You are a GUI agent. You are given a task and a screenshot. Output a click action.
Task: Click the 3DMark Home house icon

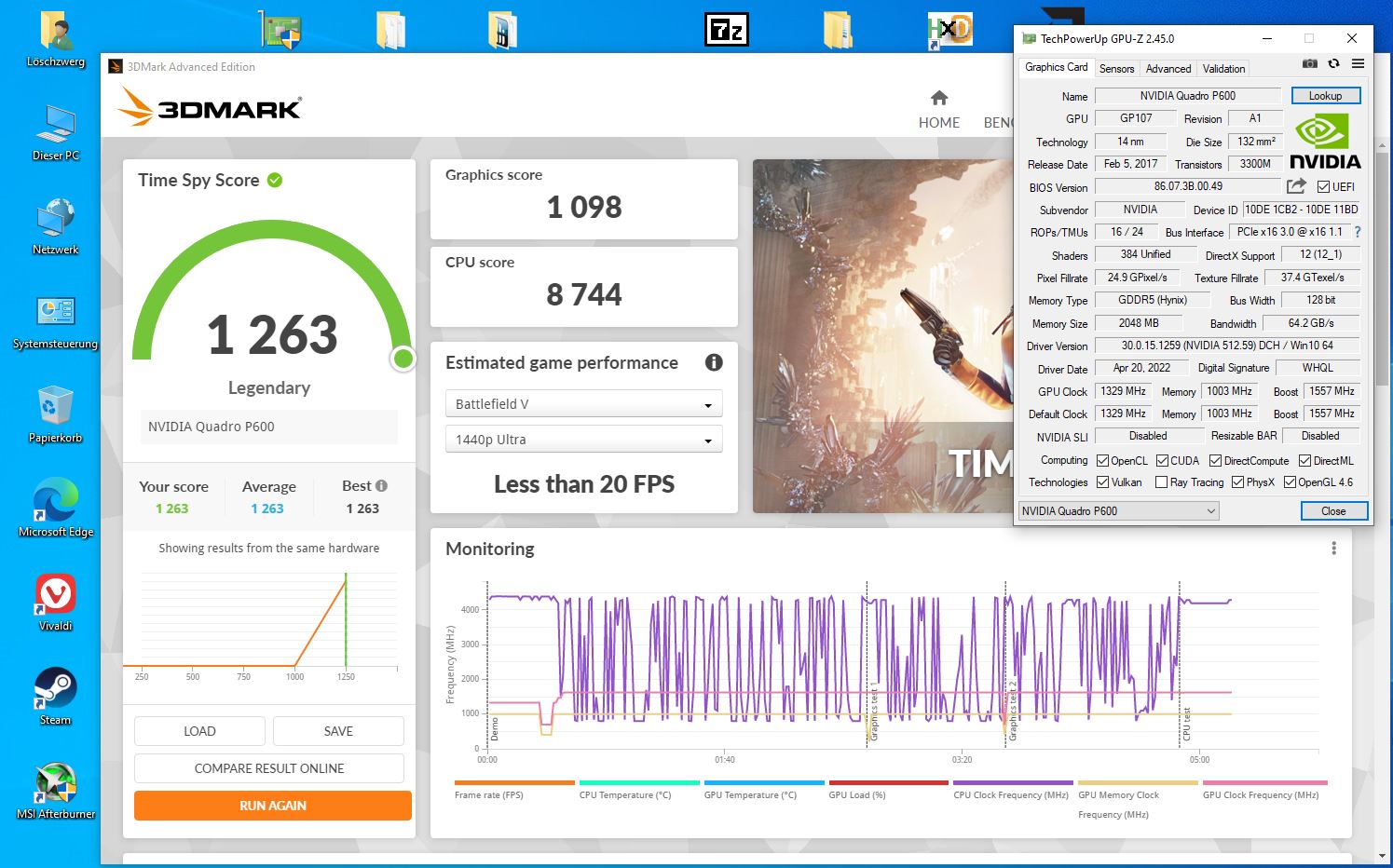click(x=939, y=98)
